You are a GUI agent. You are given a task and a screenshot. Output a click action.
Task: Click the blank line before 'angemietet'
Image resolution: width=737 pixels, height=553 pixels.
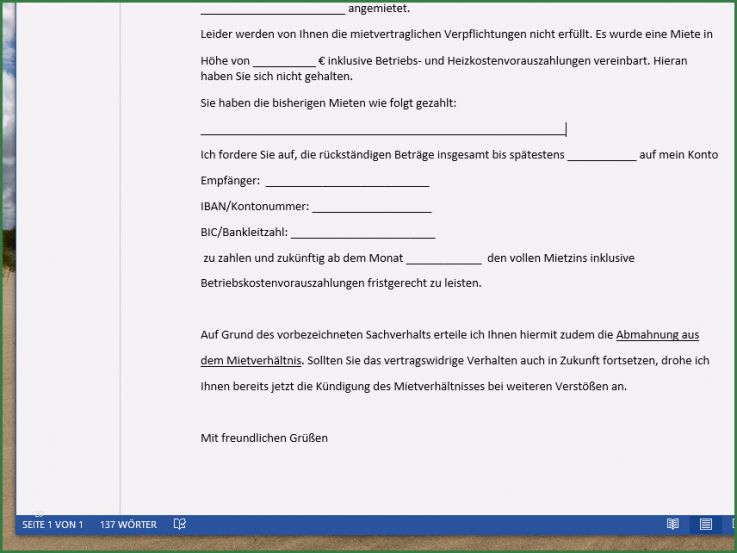(x=272, y=10)
